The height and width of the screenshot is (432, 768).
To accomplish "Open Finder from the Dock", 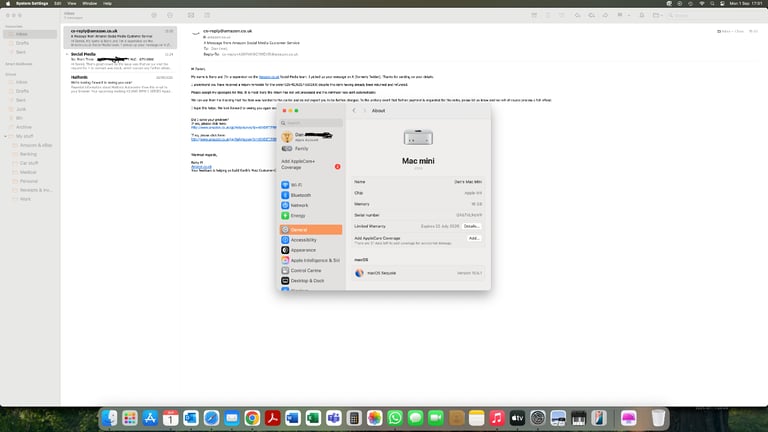I will [109, 418].
